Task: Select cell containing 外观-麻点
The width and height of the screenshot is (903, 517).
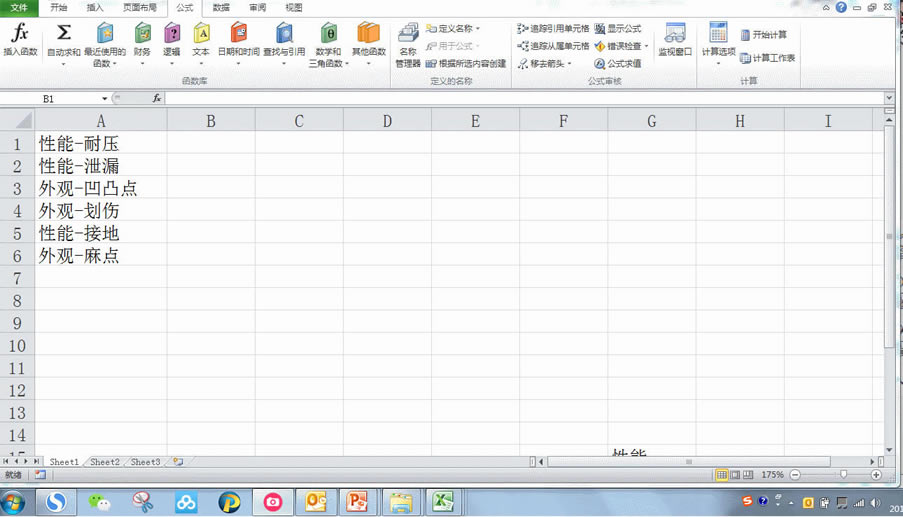Action: click(x=101, y=256)
